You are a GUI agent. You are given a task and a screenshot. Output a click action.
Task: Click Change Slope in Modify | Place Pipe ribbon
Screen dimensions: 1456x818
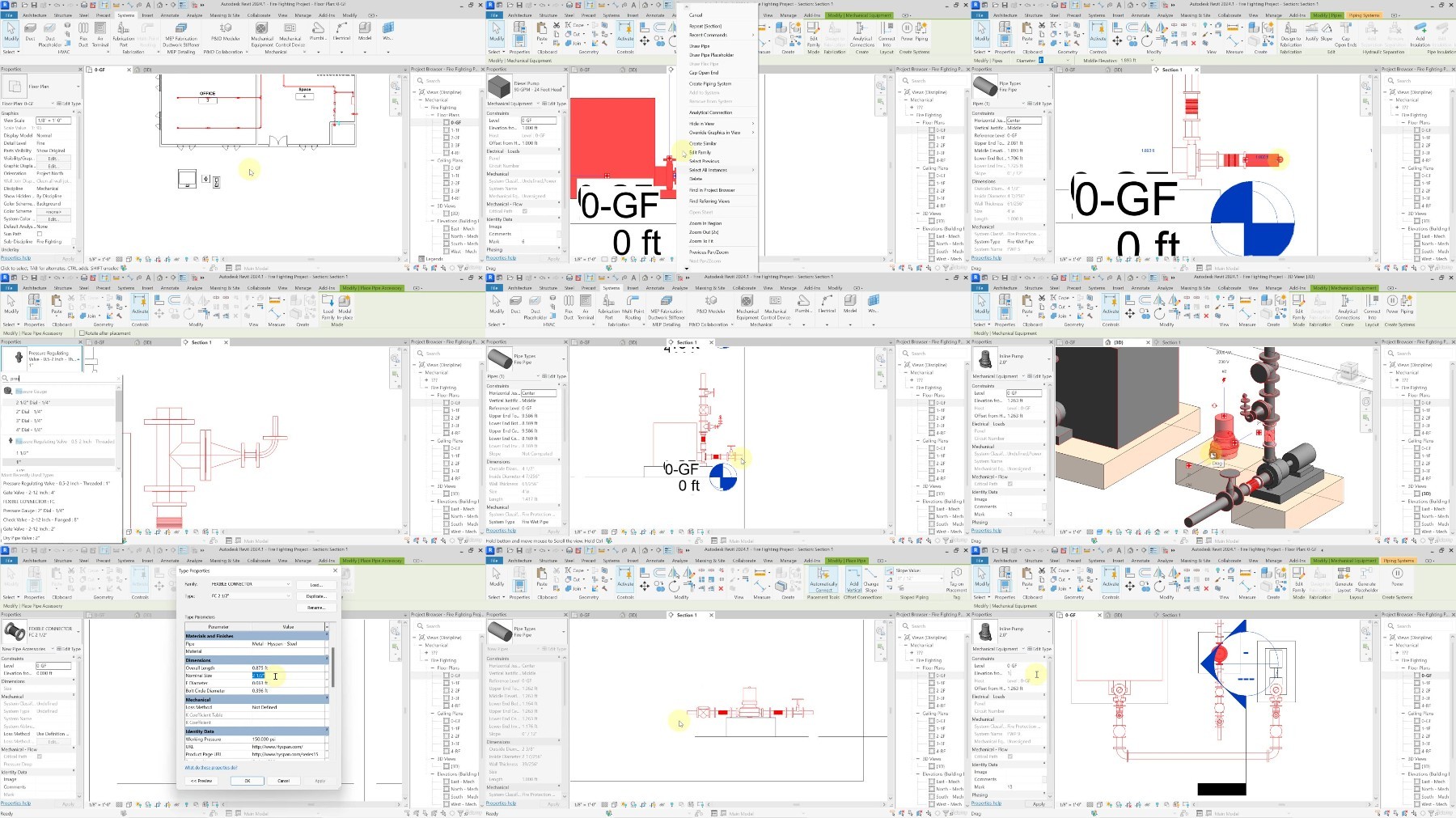871,579
